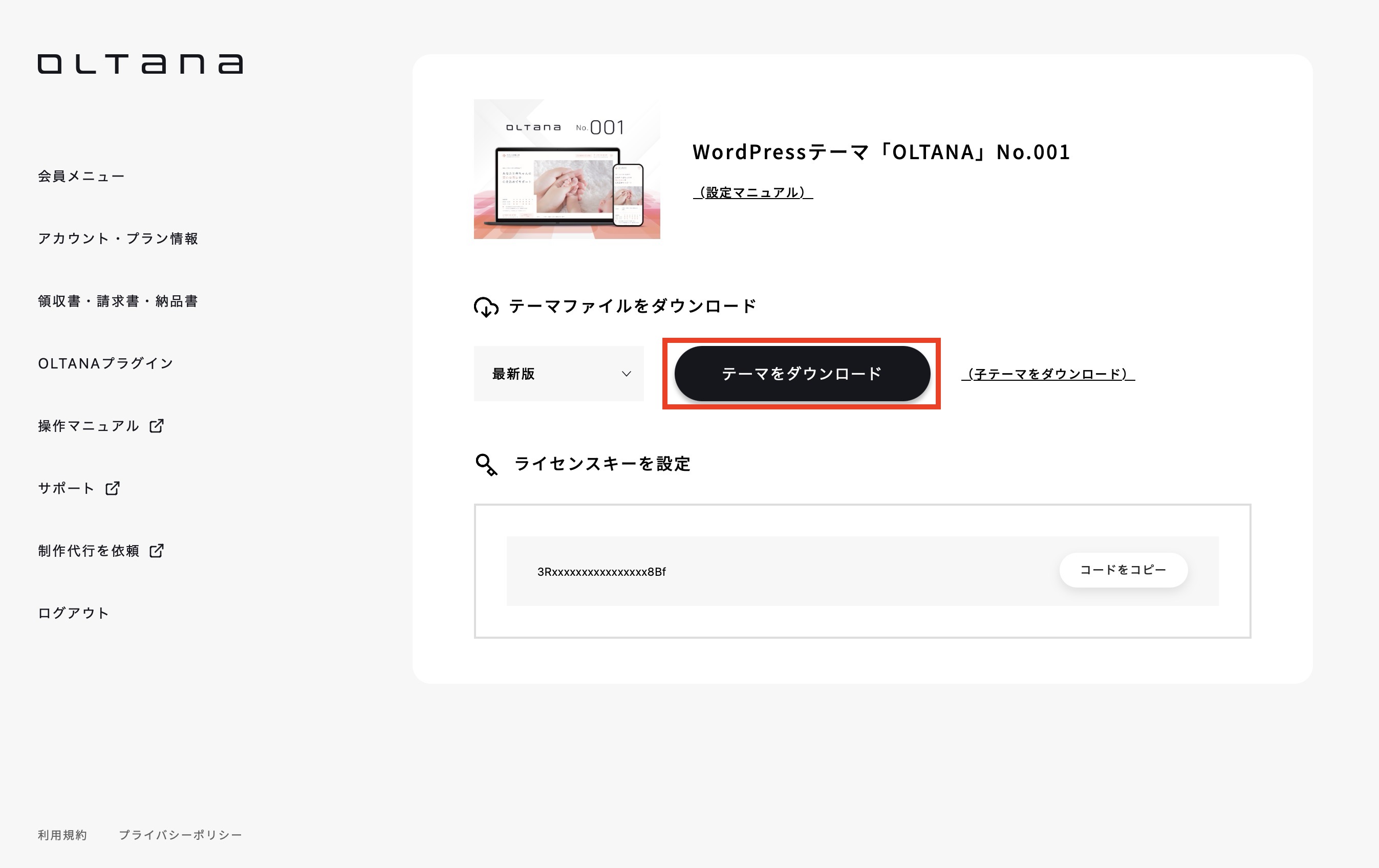Click the external link icon next to 操作マニュアル

tap(157, 426)
